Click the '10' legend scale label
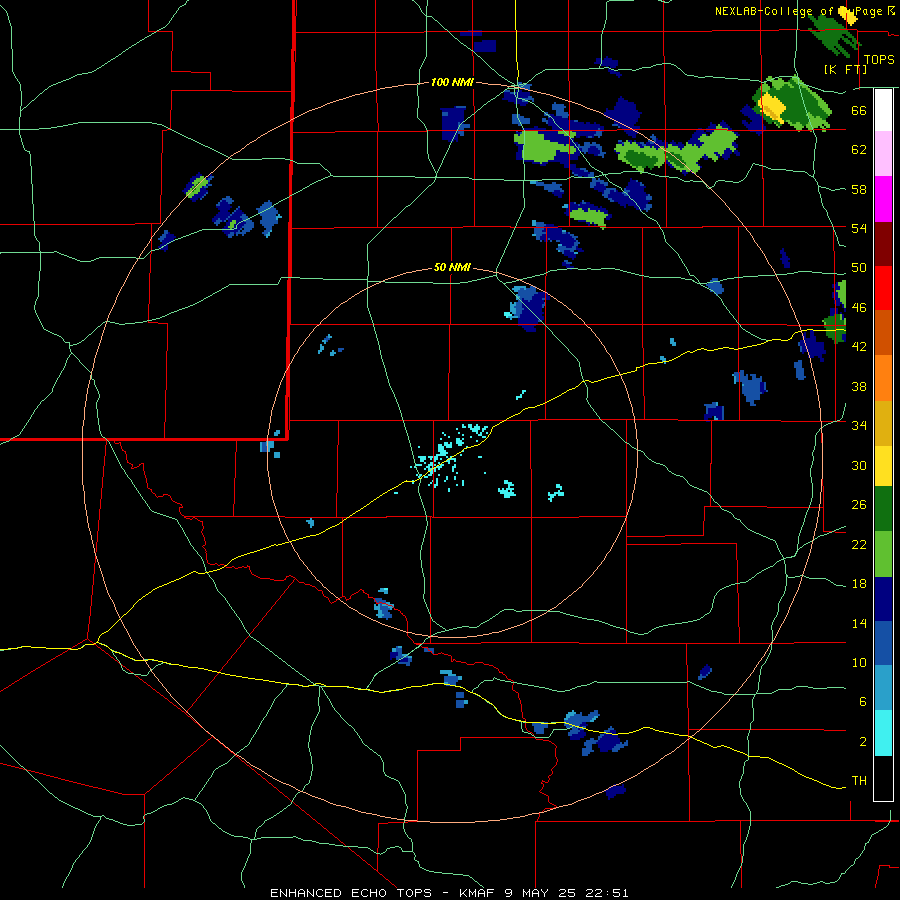This screenshot has height=900, width=900. (x=859, y=662)
